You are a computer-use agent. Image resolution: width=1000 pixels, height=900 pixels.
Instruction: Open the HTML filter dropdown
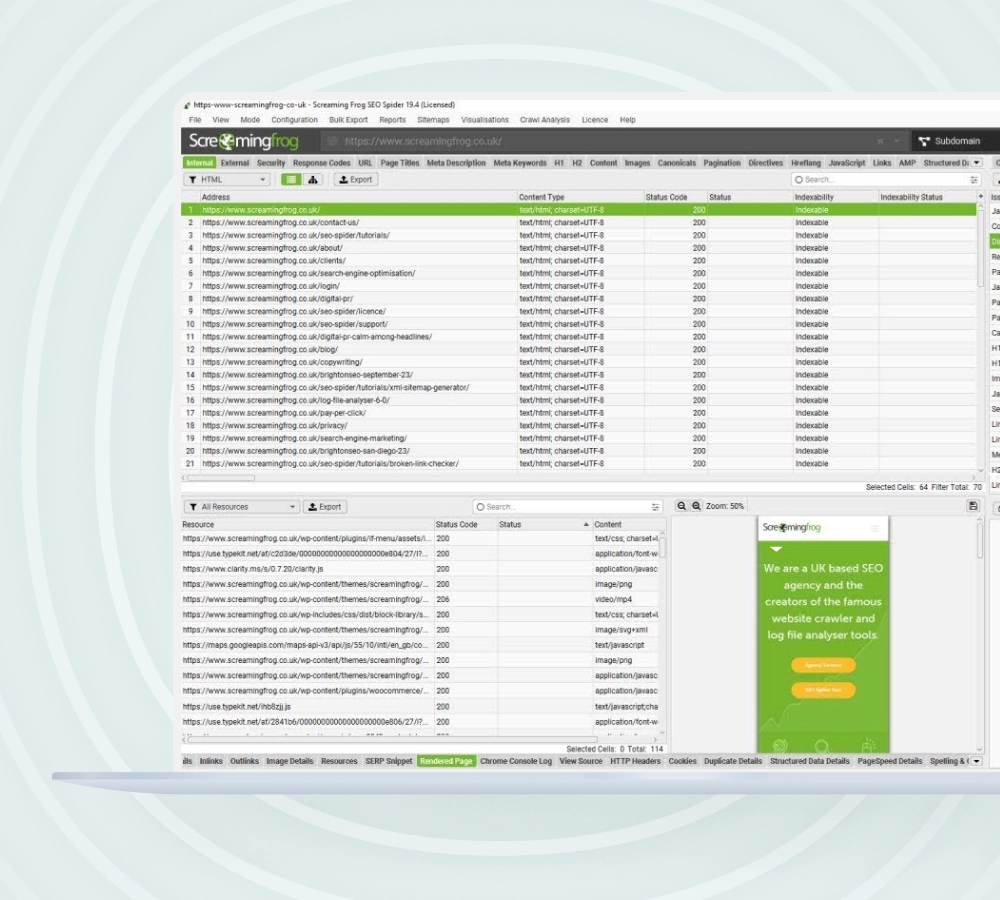226,180
